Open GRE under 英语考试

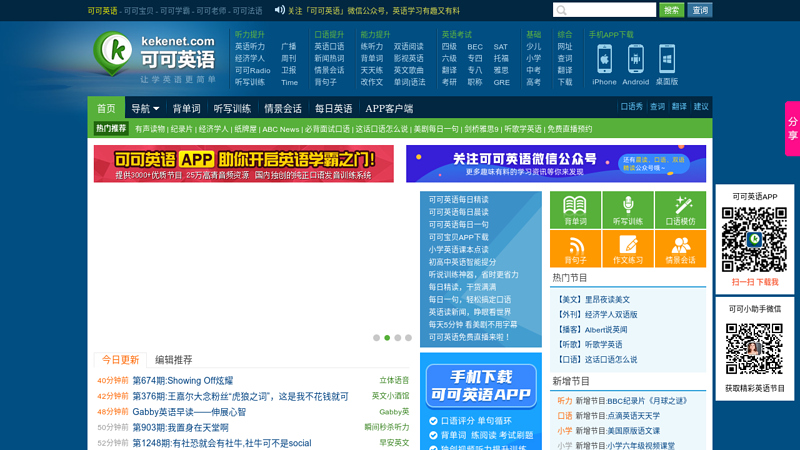[x=502, y=82]
